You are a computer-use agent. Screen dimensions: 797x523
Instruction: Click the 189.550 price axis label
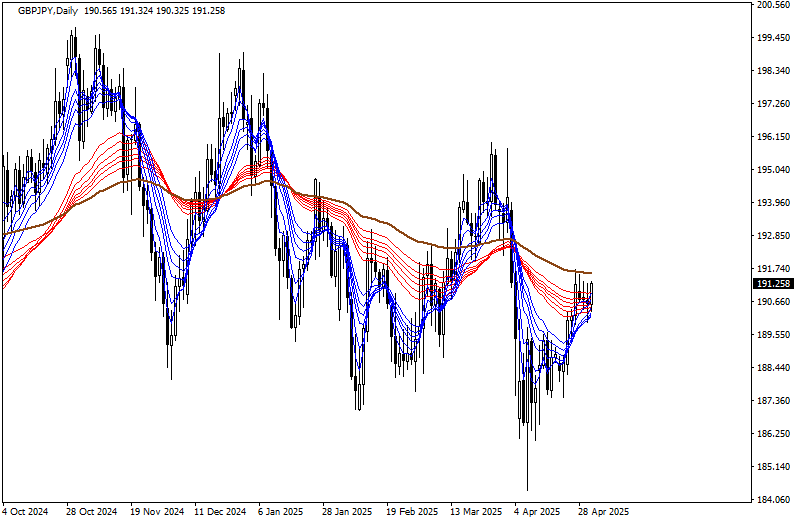[x=773, y=335]
